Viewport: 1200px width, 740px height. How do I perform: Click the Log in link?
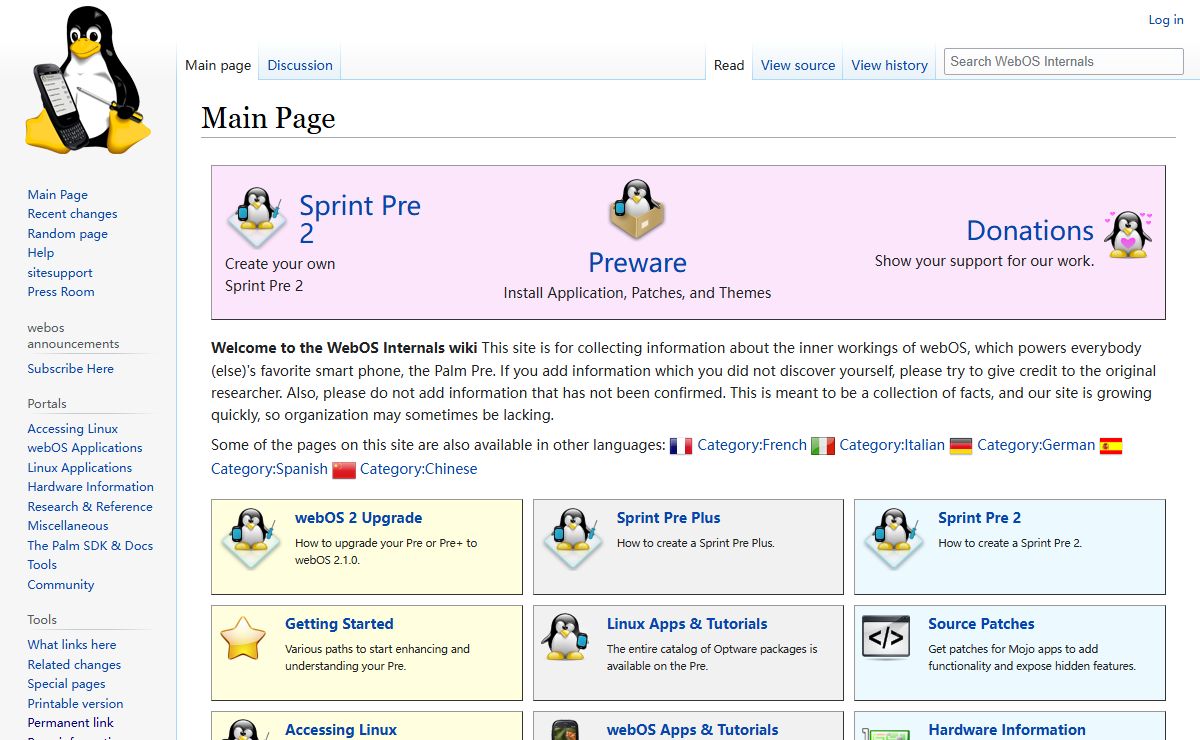1166,20
